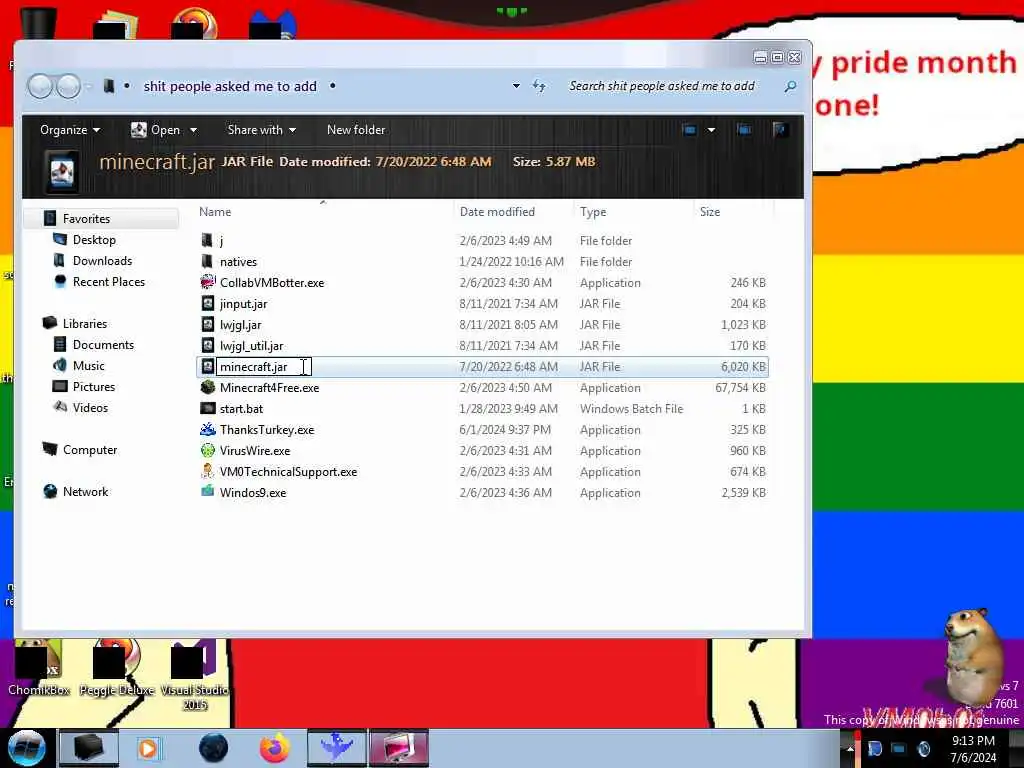
Task: Open the Peggle Deluxe desktop shortcut
Action: pyautogui.click(x=117, y=668)
